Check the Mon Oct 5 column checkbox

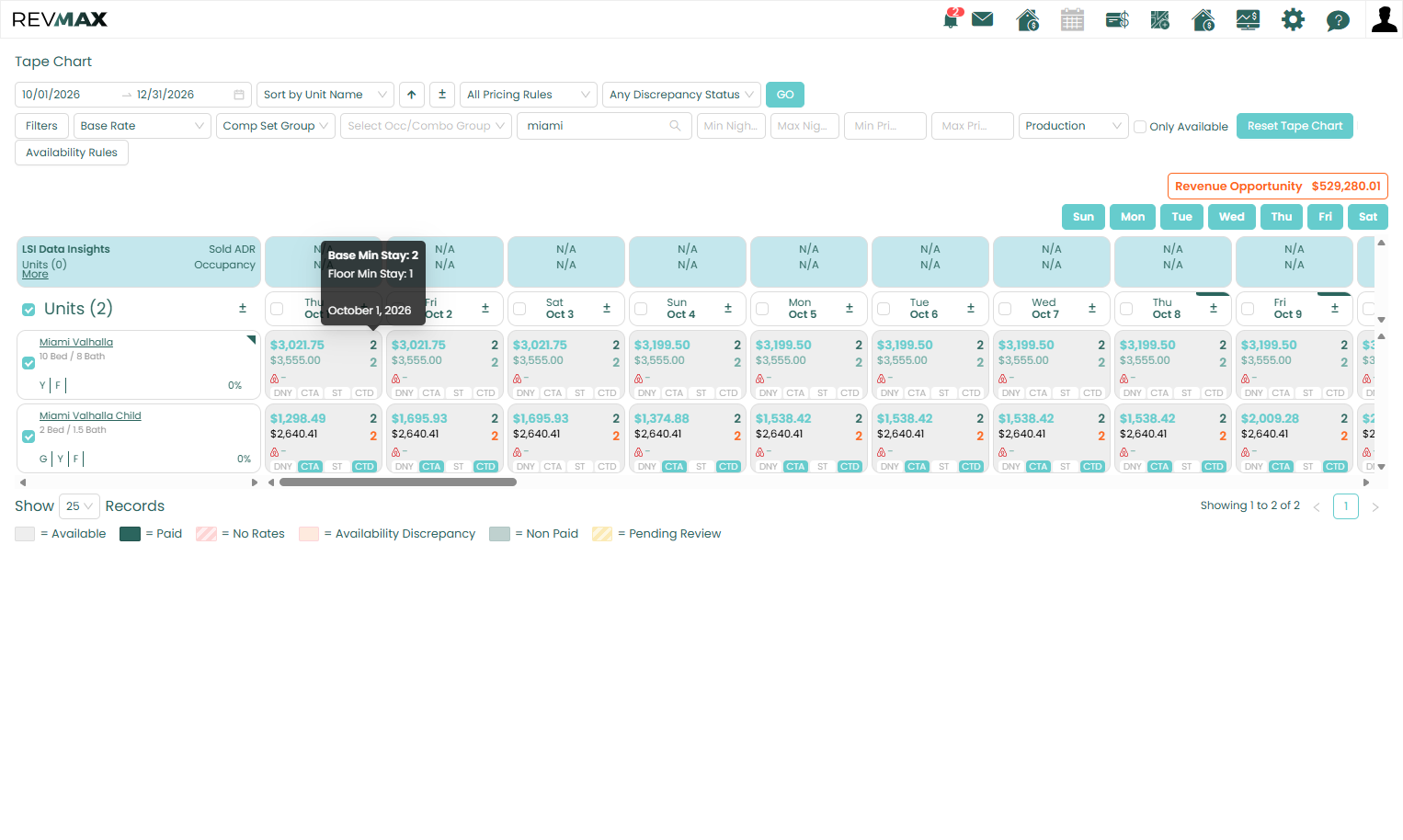pos(762,309)
